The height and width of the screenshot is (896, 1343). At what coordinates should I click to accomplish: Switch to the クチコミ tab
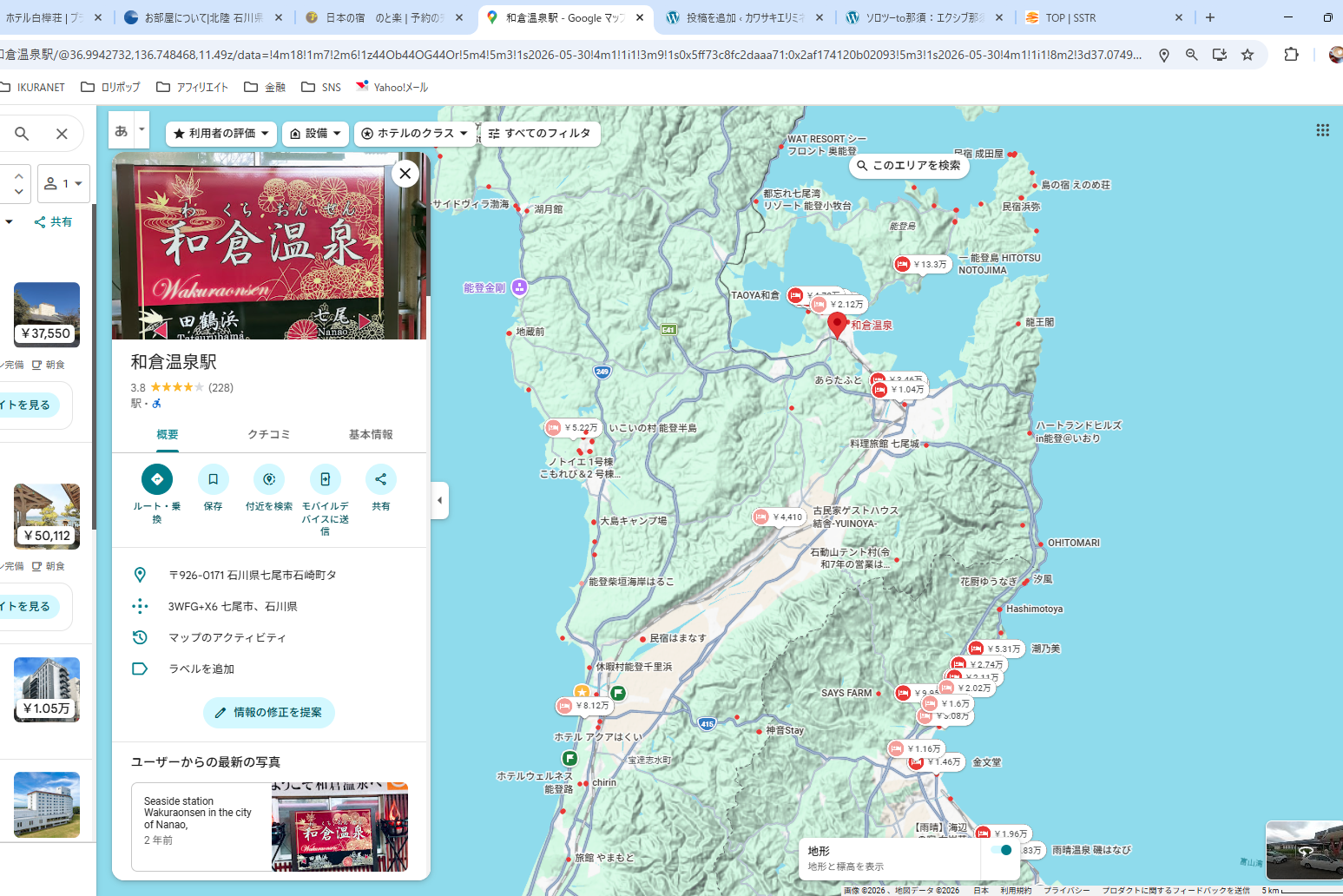[269, 435]
